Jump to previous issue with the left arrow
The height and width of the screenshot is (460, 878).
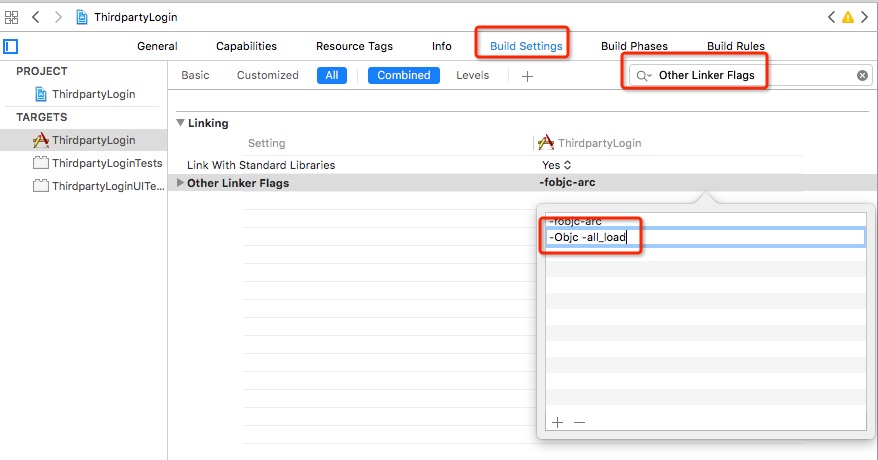(x=832, y=17)
